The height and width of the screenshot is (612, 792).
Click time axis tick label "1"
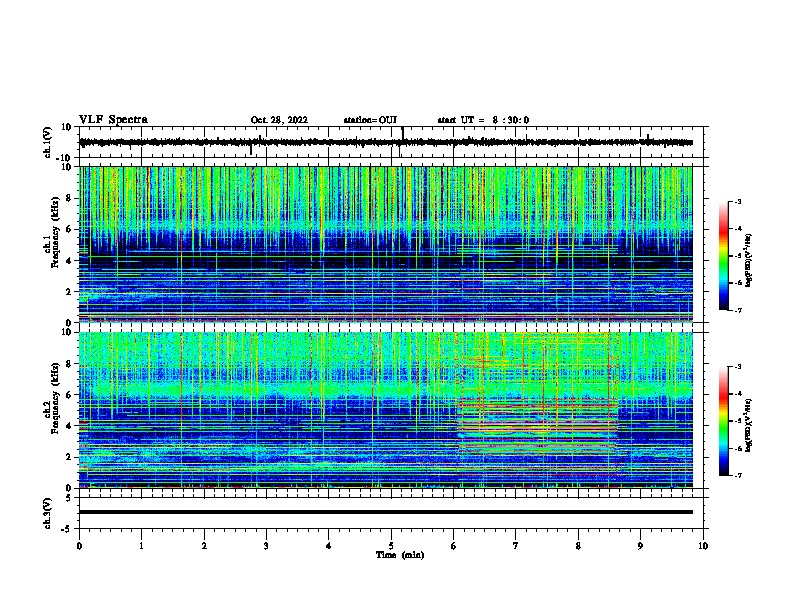pos(141,546)
